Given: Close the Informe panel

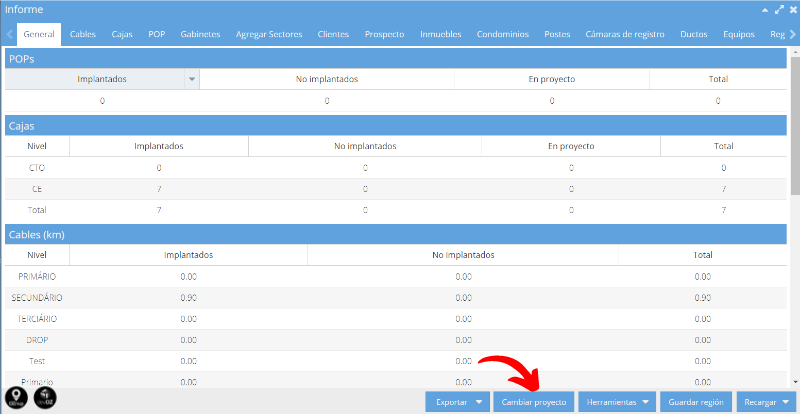Looking at the screenshot, I should pyautogui.click(x=793, y=10).
